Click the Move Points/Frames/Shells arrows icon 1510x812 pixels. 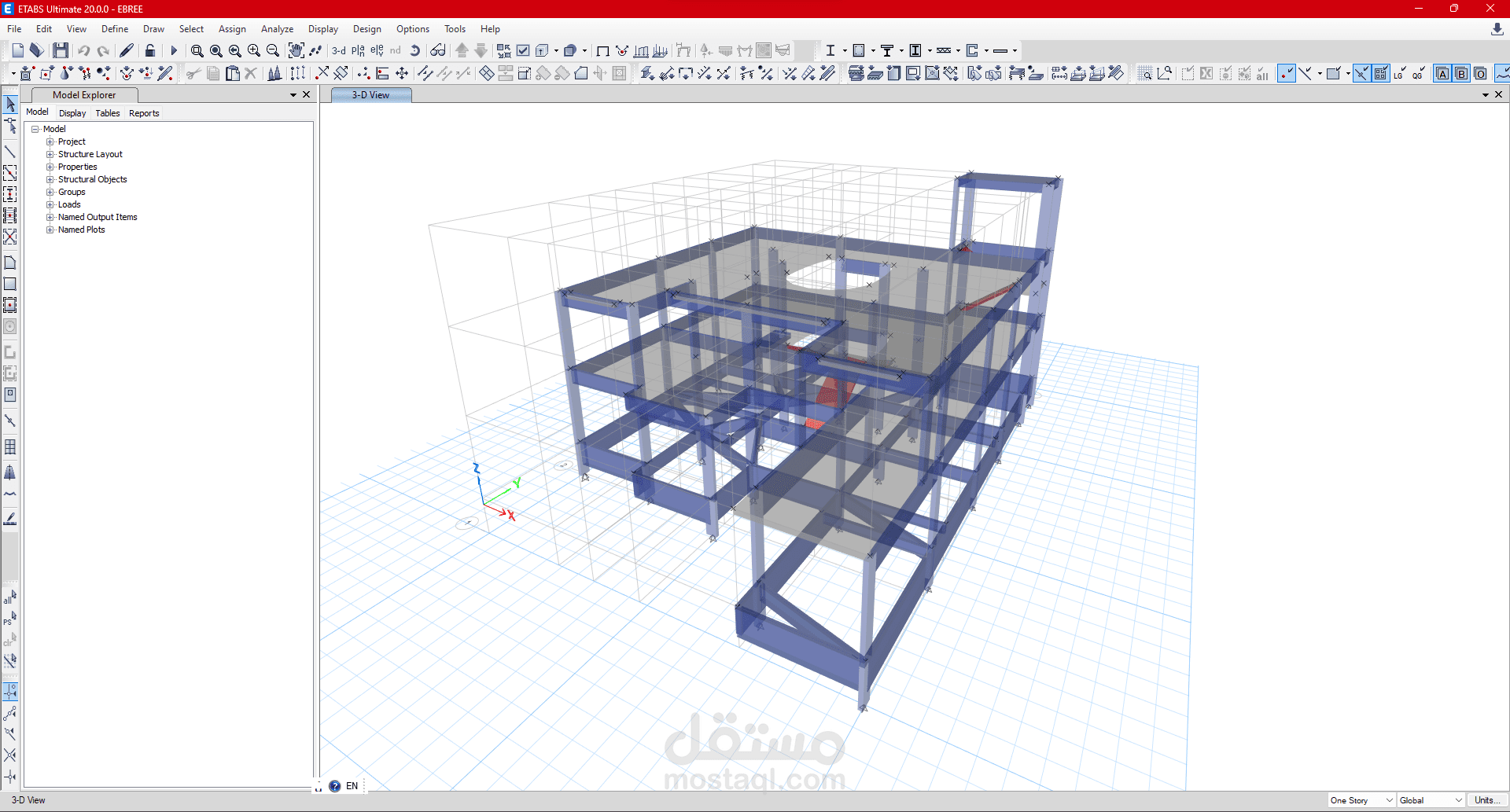pos(402,73)
